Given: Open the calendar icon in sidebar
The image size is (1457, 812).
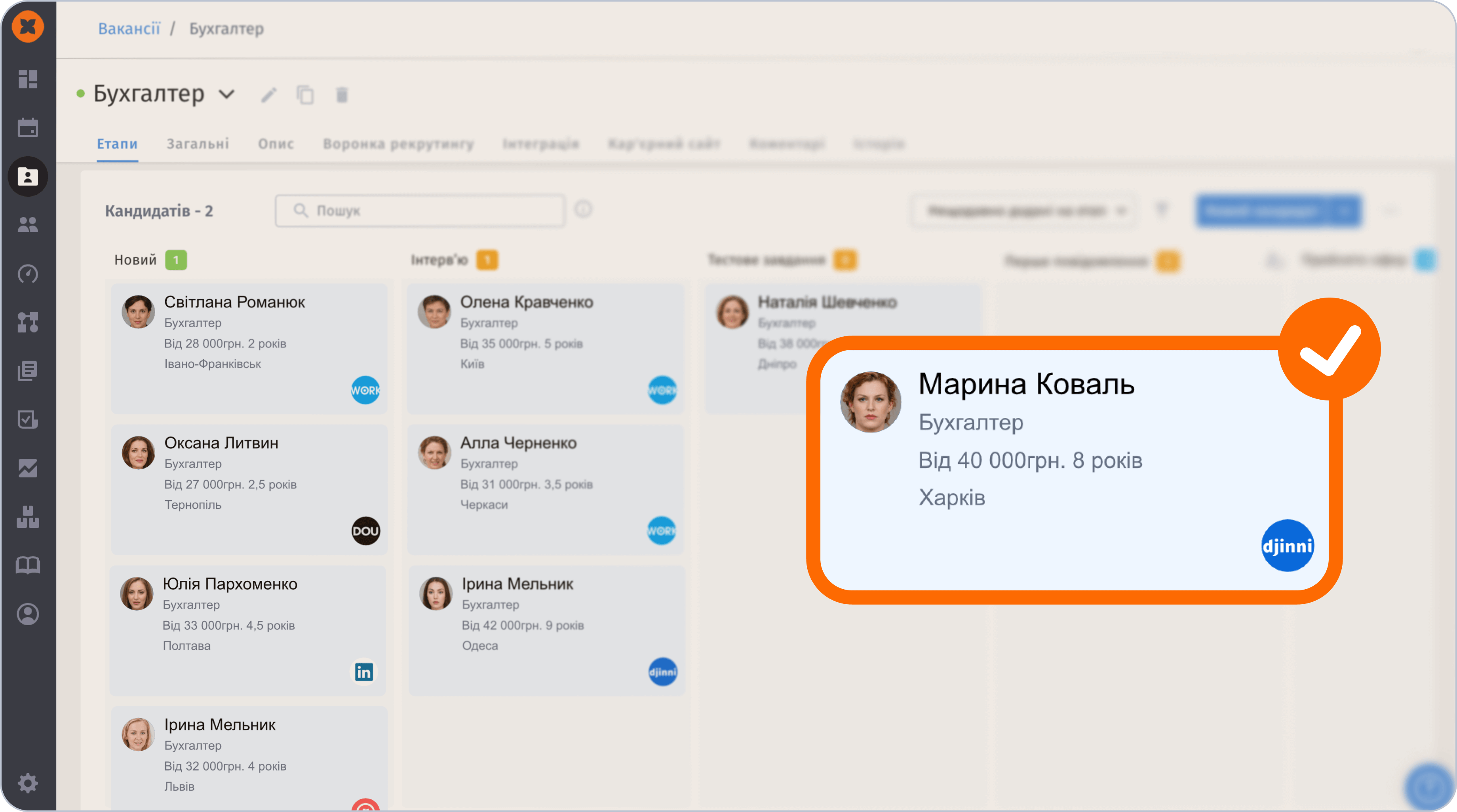Looking at the screenshot, I should (28, 128).
